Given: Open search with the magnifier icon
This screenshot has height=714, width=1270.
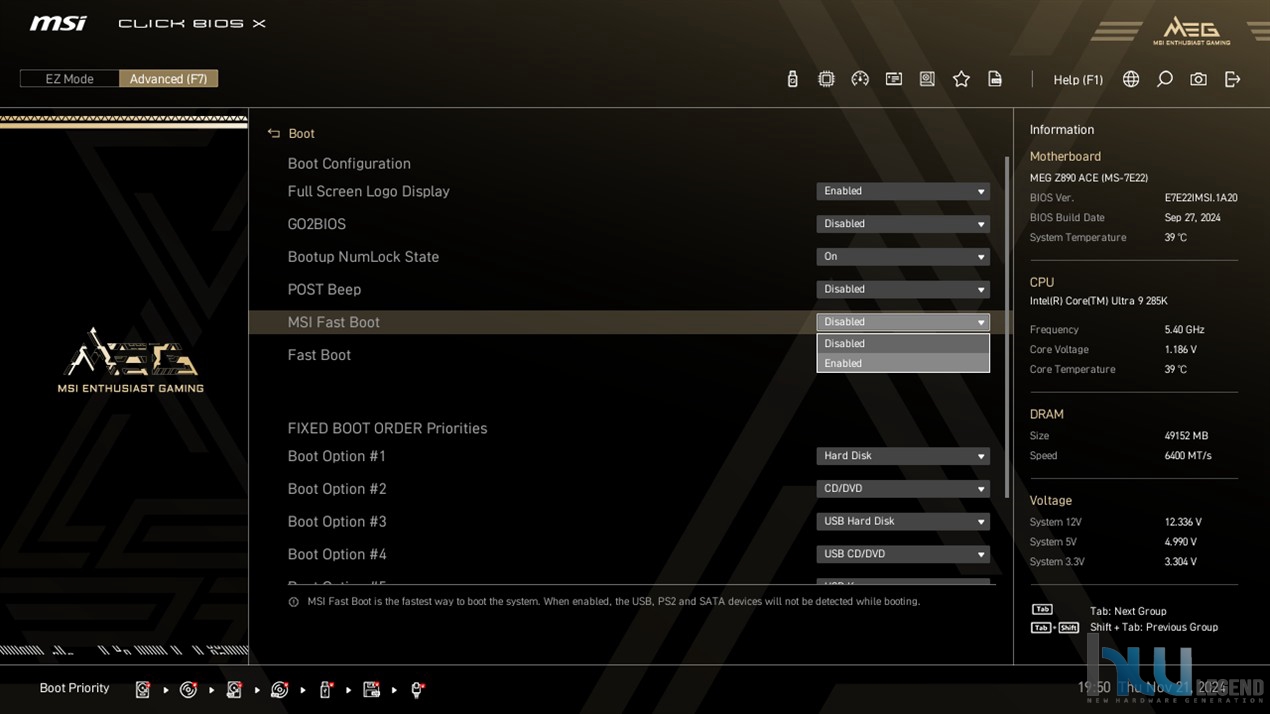Looking at the screenshot, I should click(x=1165, y=79).
